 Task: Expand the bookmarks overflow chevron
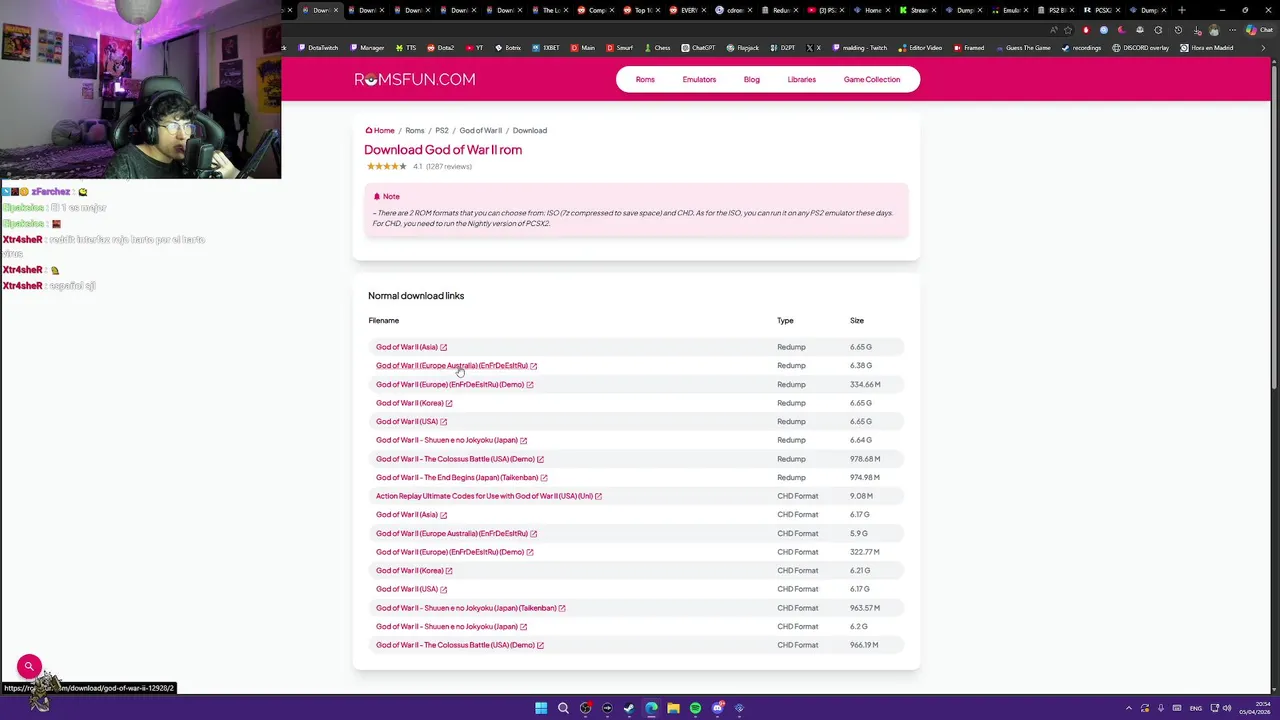click(x=1262, y=48)
